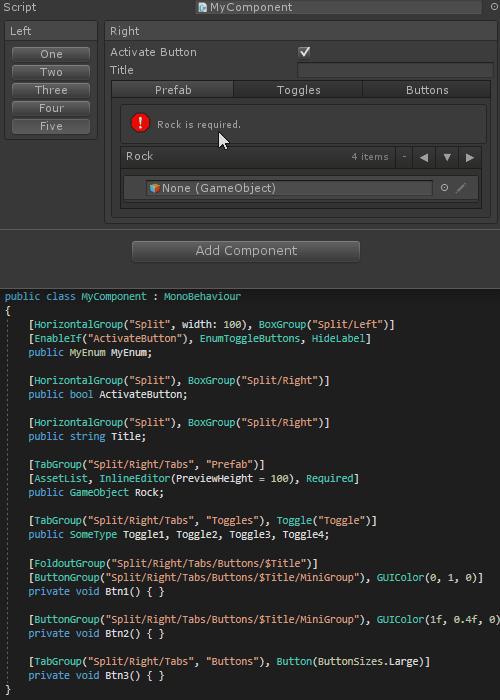The width and height of the screenshot is (500, 700).
Task: Expand Rock list with the down arrow
Action: coord(447,157)
